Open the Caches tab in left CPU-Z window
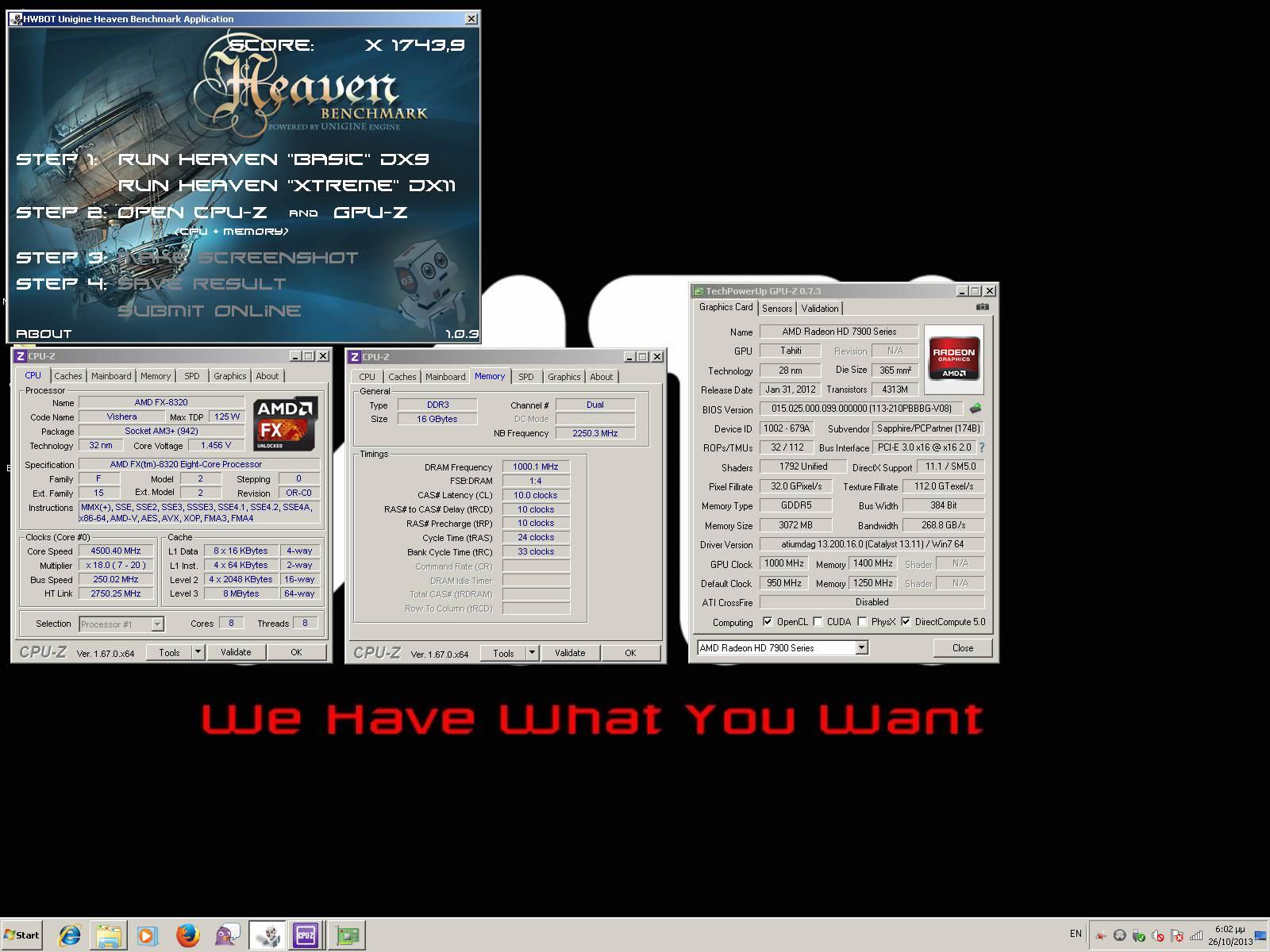 [x=67, y=376]
